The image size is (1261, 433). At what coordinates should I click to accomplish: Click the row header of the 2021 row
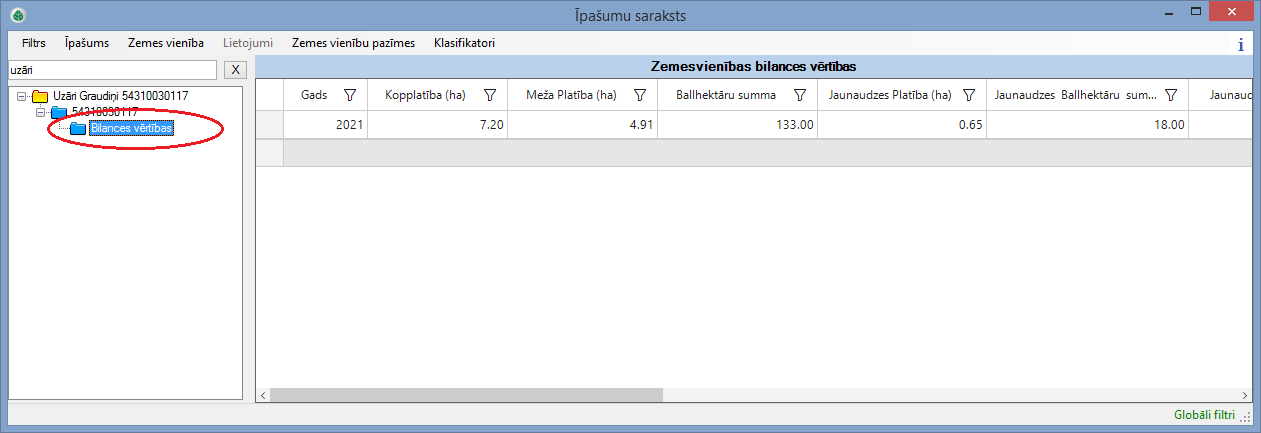[270, 125]
